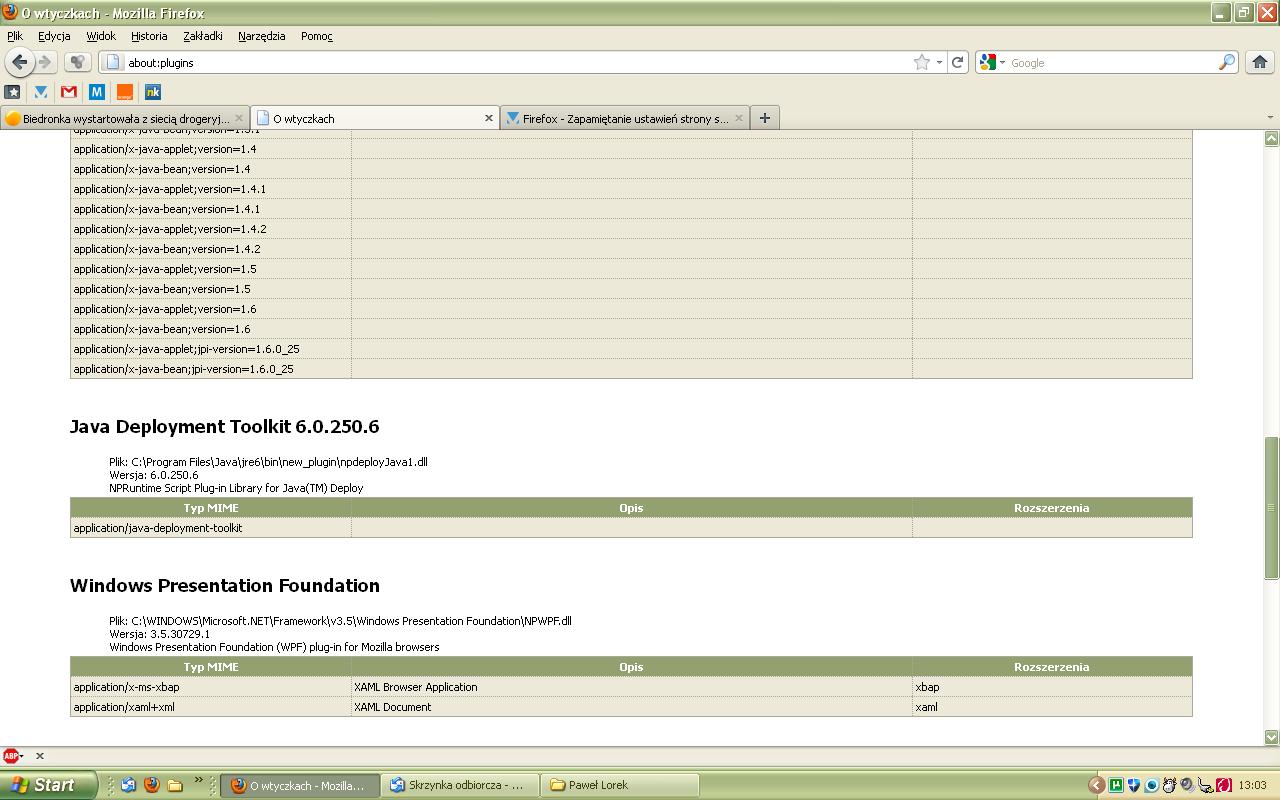Click the cow-face tray icon
1280x800 pixels.
click(x=1169, y=785)
